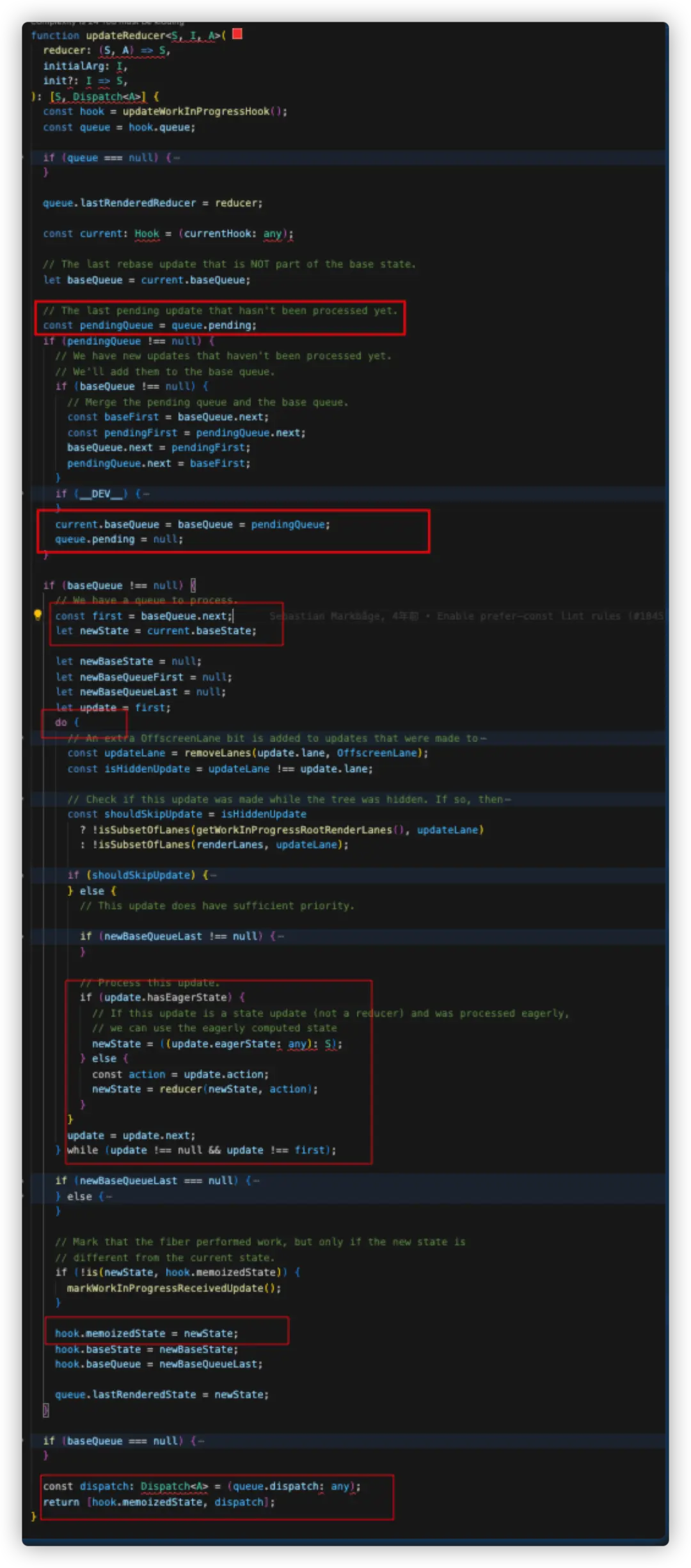Click 'if (update.hasEagerState)' line

(x=162, y=998)
